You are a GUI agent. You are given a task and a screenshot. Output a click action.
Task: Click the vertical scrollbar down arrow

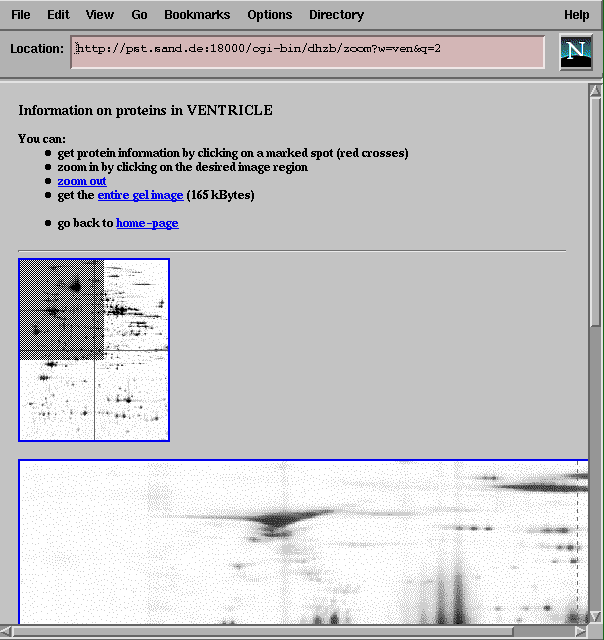pyautogui.click(x=595, y=616)
